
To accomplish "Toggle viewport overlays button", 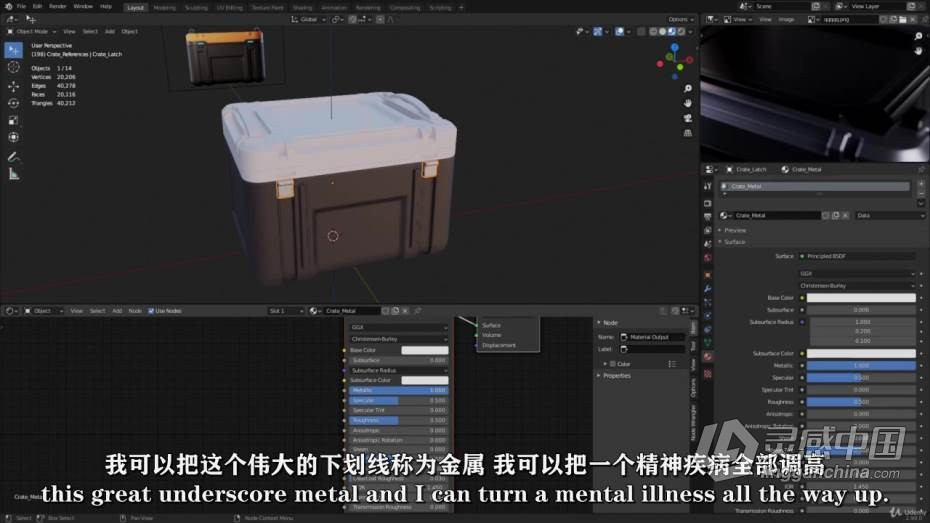I will coord(619,31).
